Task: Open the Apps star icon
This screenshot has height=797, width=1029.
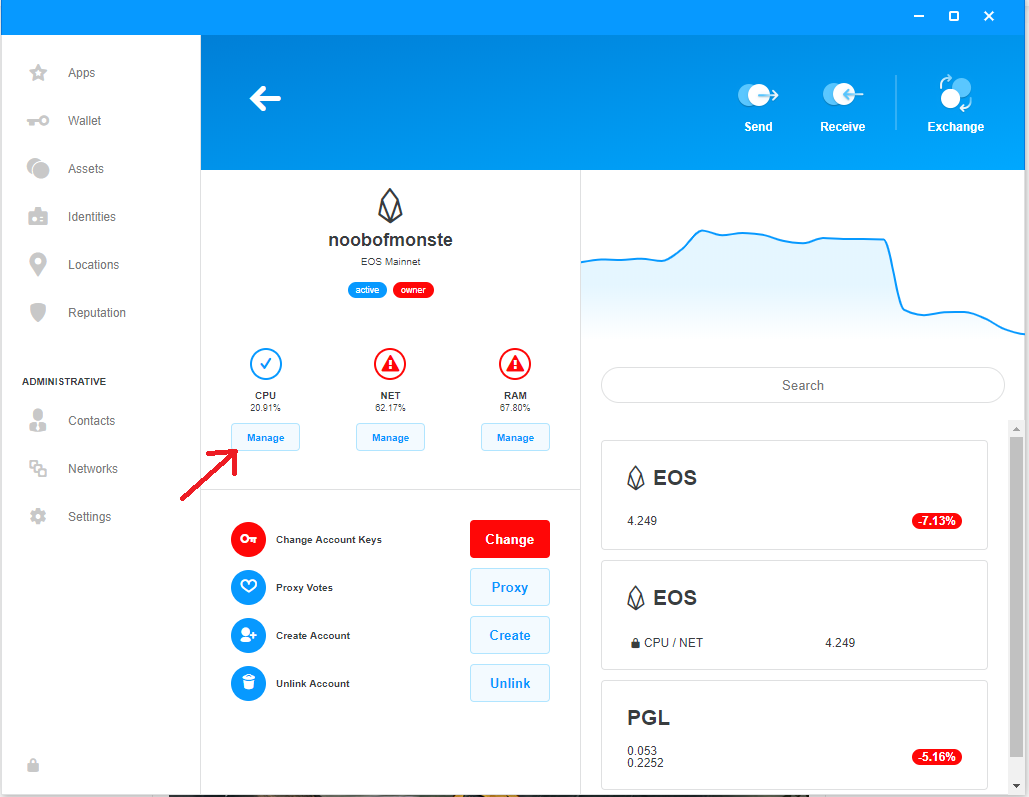Action: click(38, 72)
